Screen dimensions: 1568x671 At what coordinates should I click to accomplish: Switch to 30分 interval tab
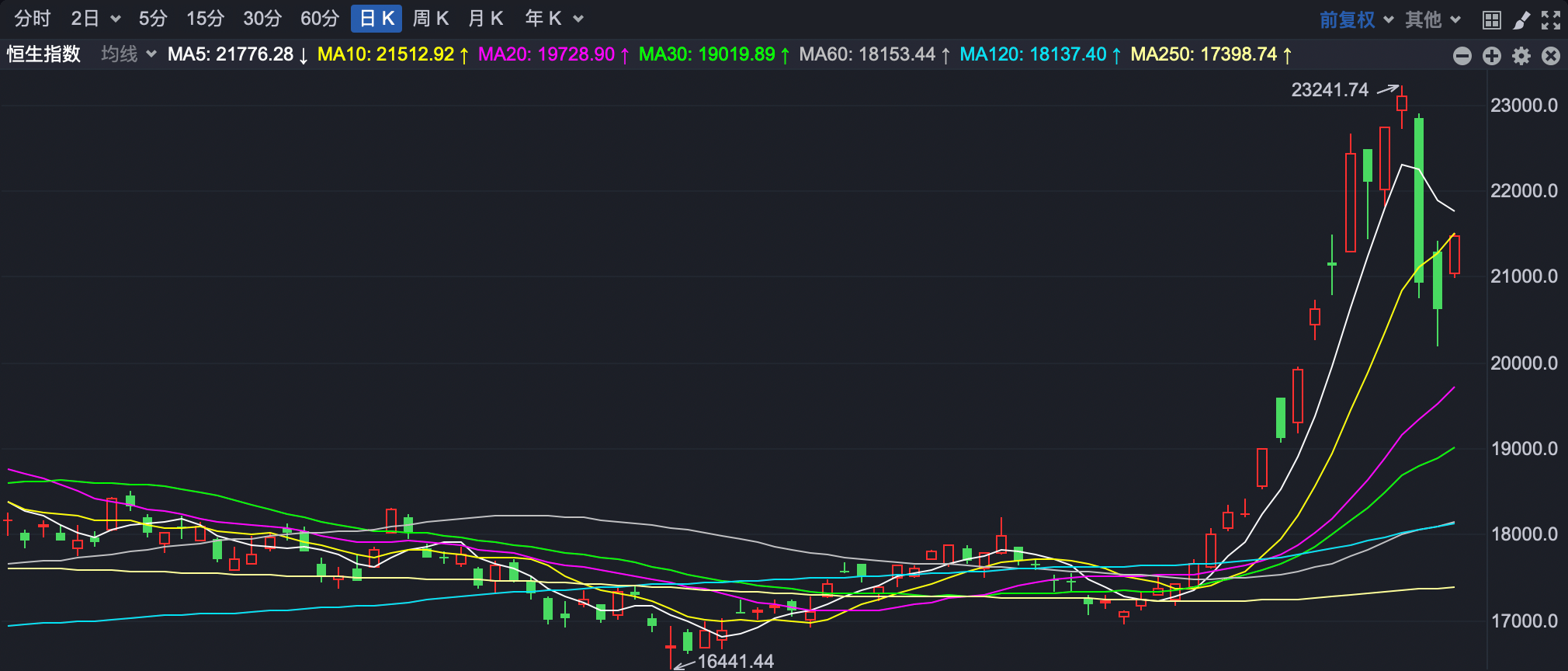(262, 19)
